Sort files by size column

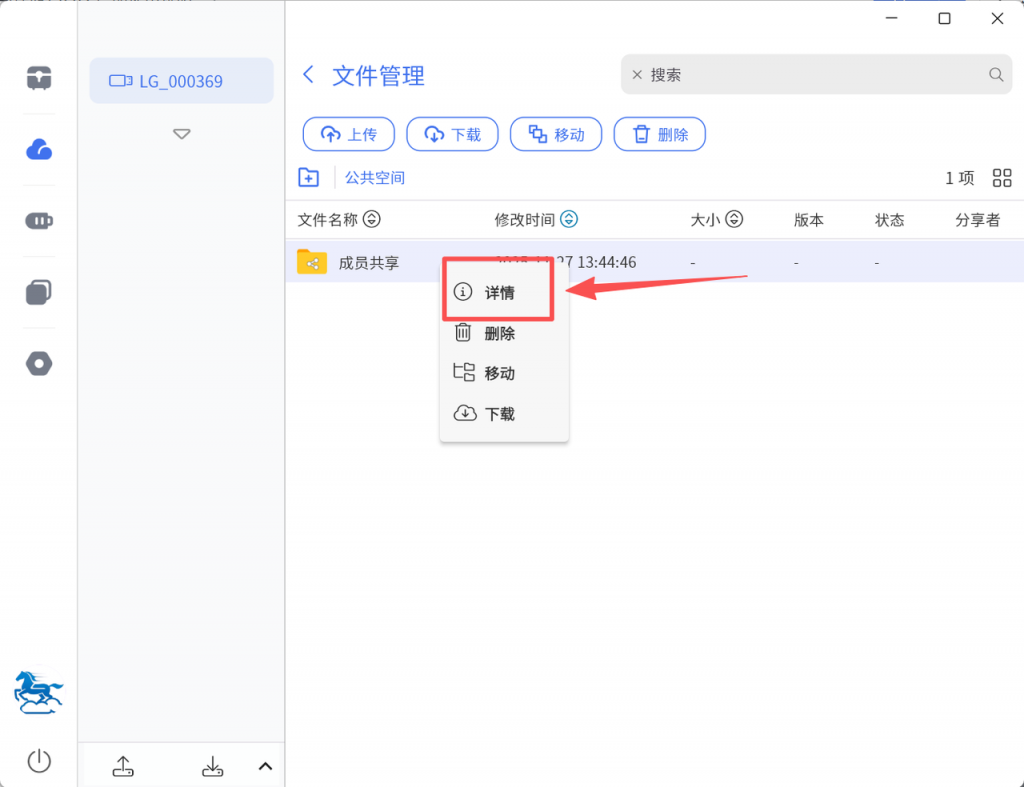pyautogui.click(x=734, y=220)
